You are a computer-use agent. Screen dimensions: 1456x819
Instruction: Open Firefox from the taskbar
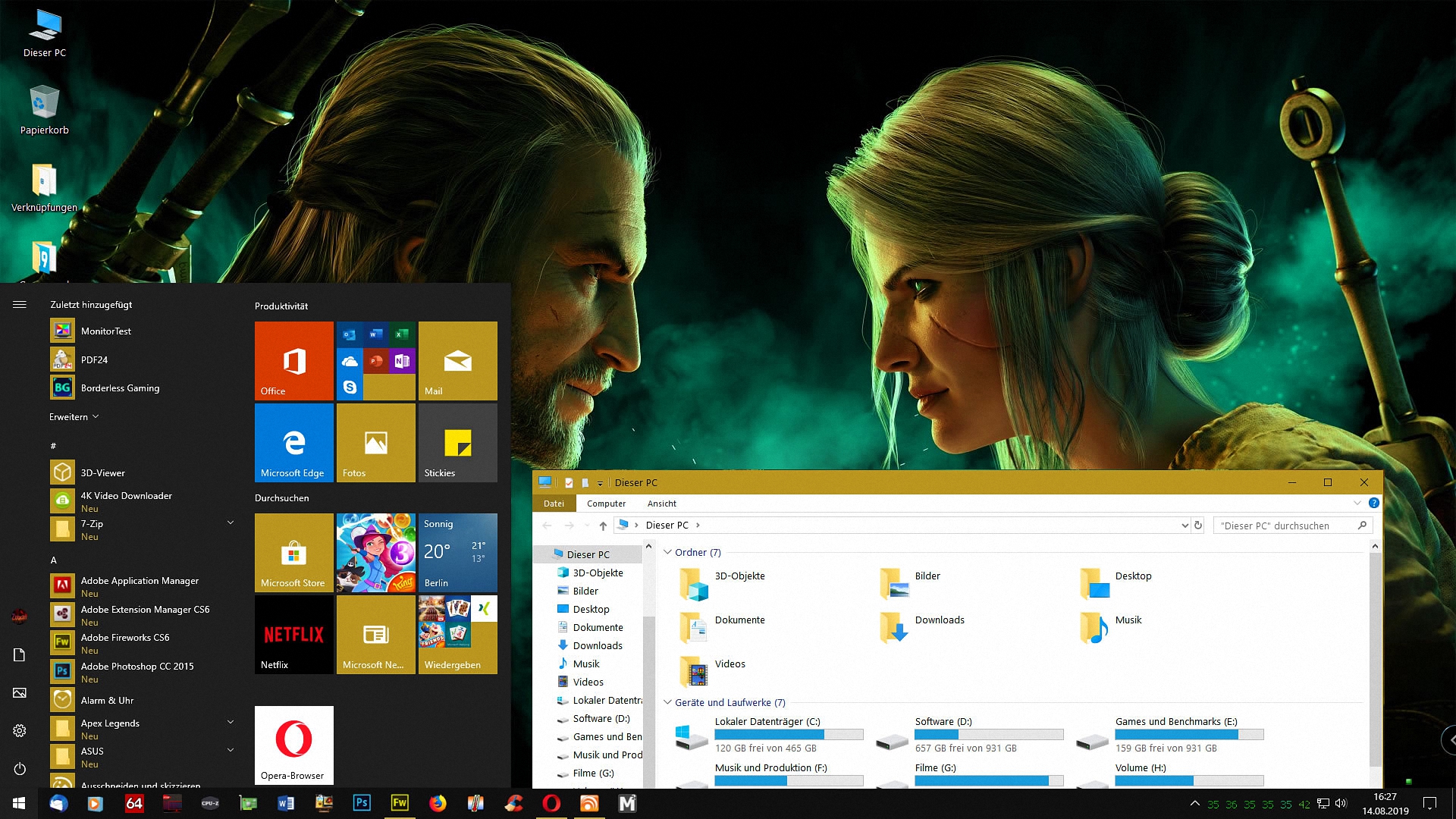click(438, 803)
